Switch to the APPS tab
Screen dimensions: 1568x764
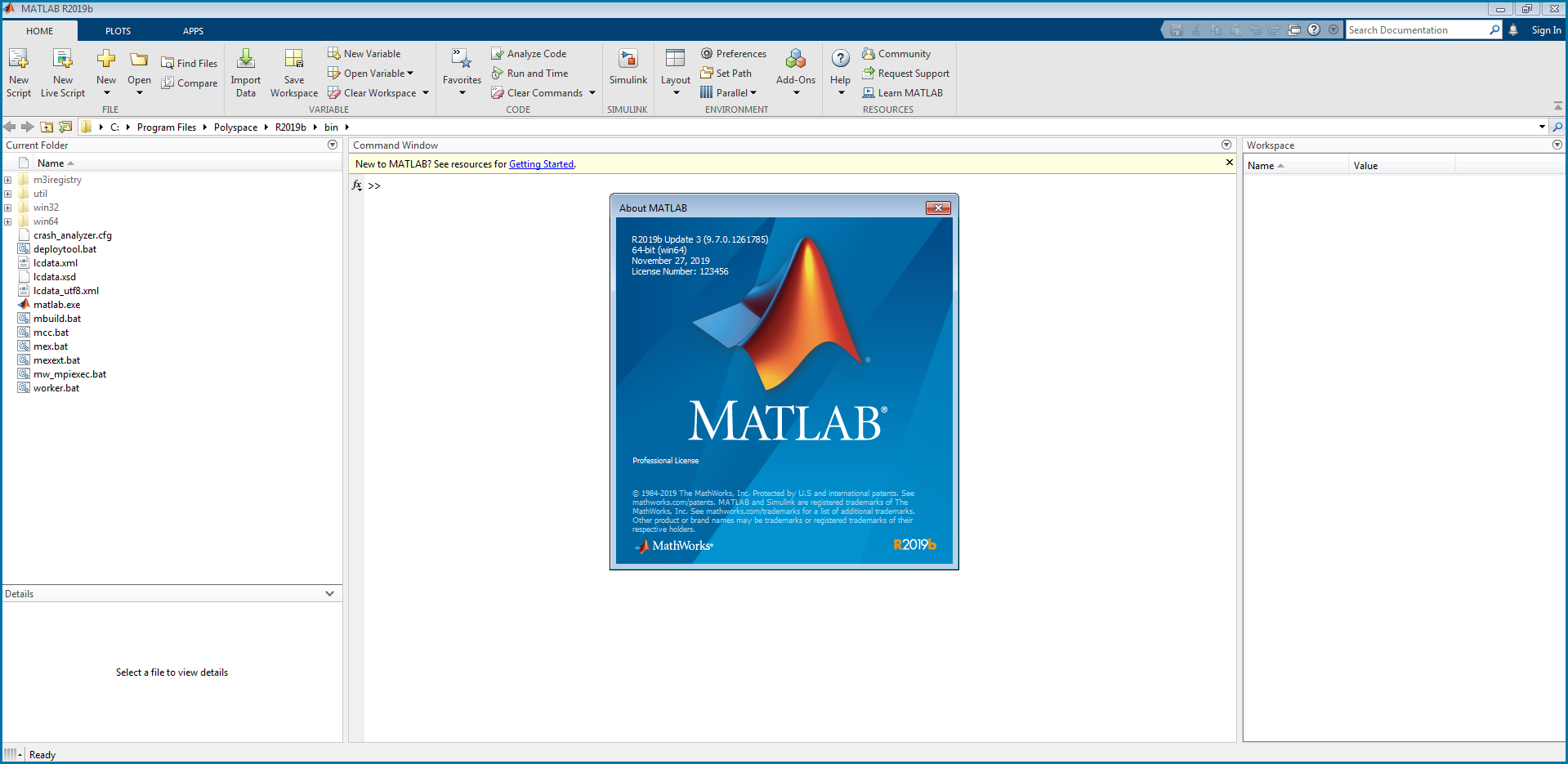194,30
